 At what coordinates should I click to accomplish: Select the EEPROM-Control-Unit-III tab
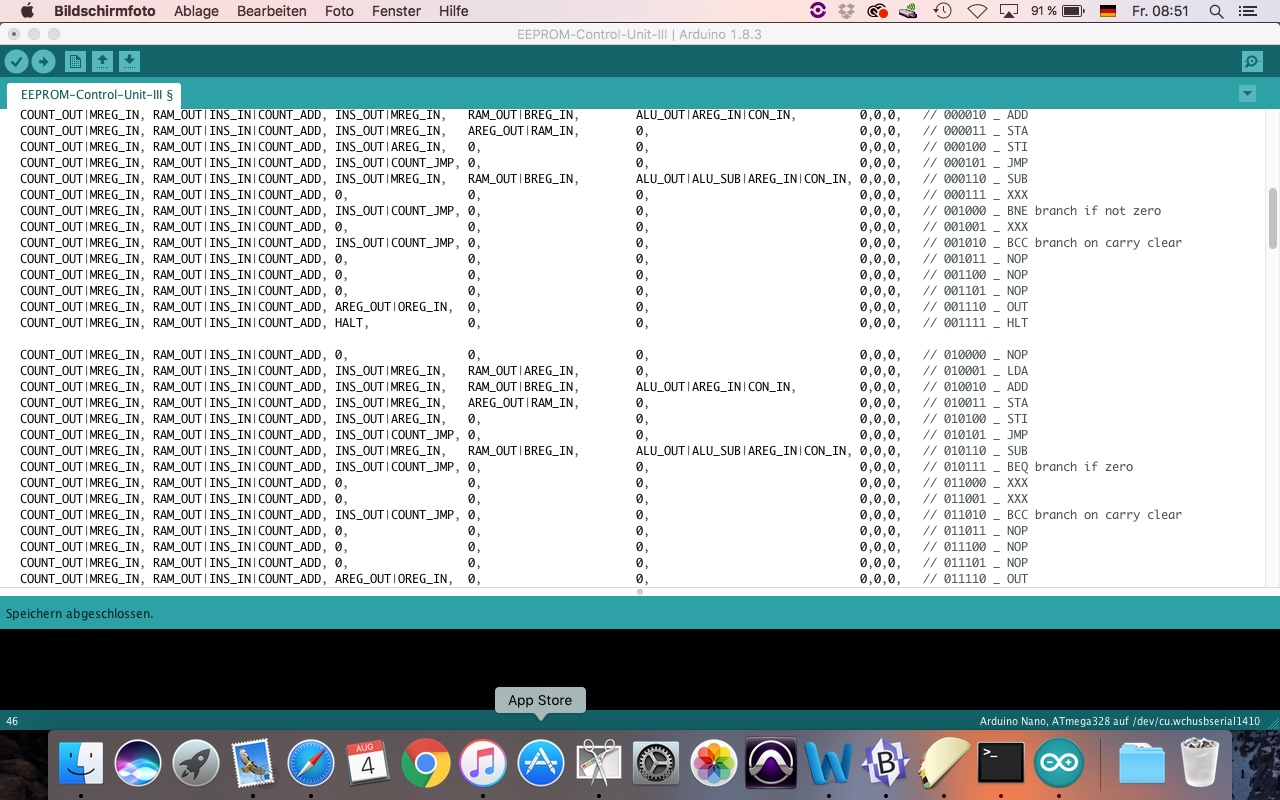click(x=96, y=95)
